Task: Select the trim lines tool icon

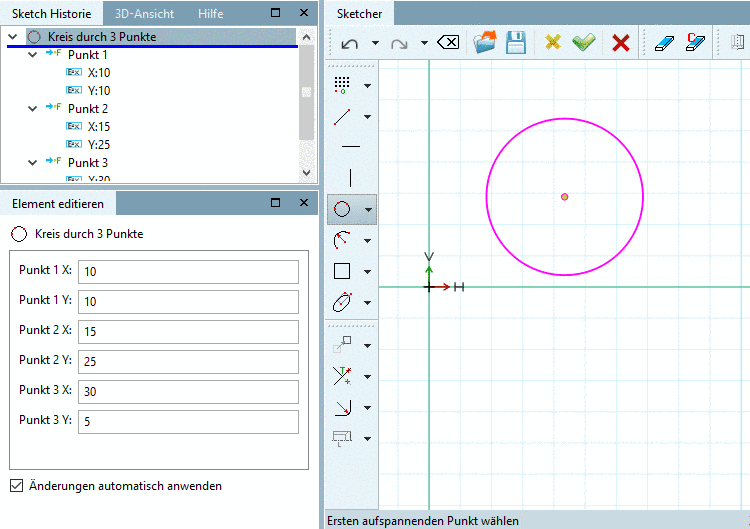Action: click(x=342, y=376)
